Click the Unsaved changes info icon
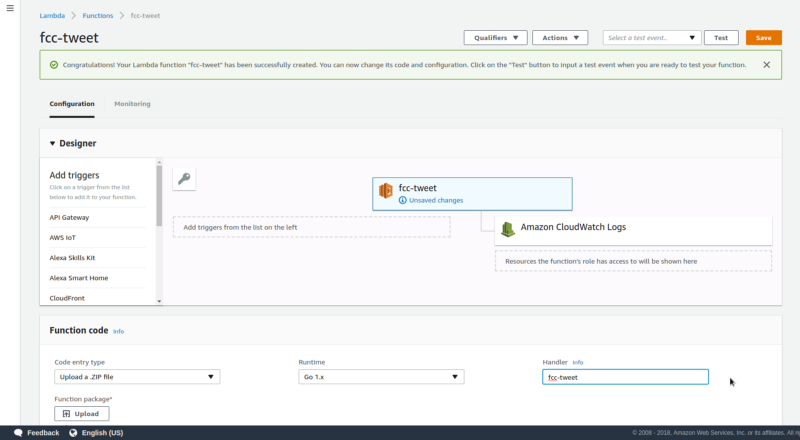The image size is (800, 440). pos(403,200)
